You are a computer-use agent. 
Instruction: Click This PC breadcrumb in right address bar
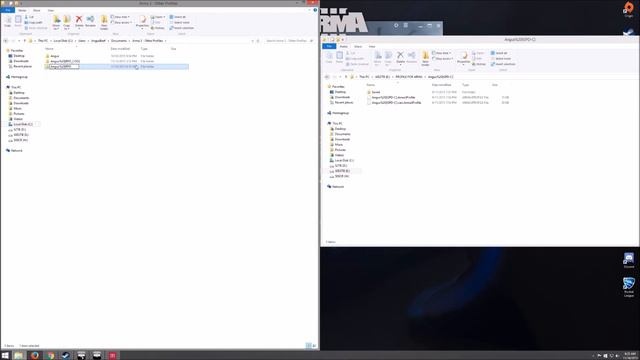pos(364,77)
